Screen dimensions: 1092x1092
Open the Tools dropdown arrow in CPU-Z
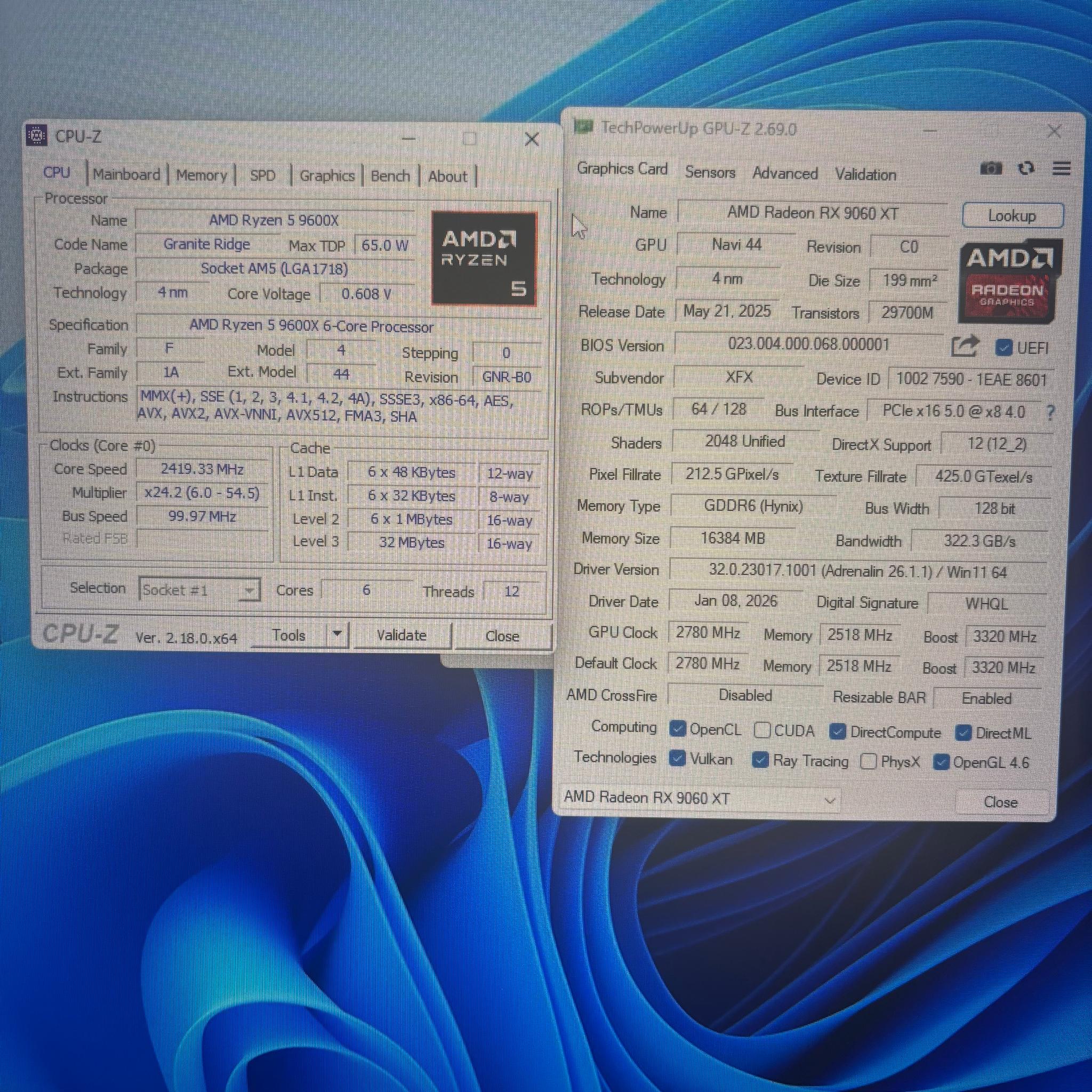click(338, 634)
